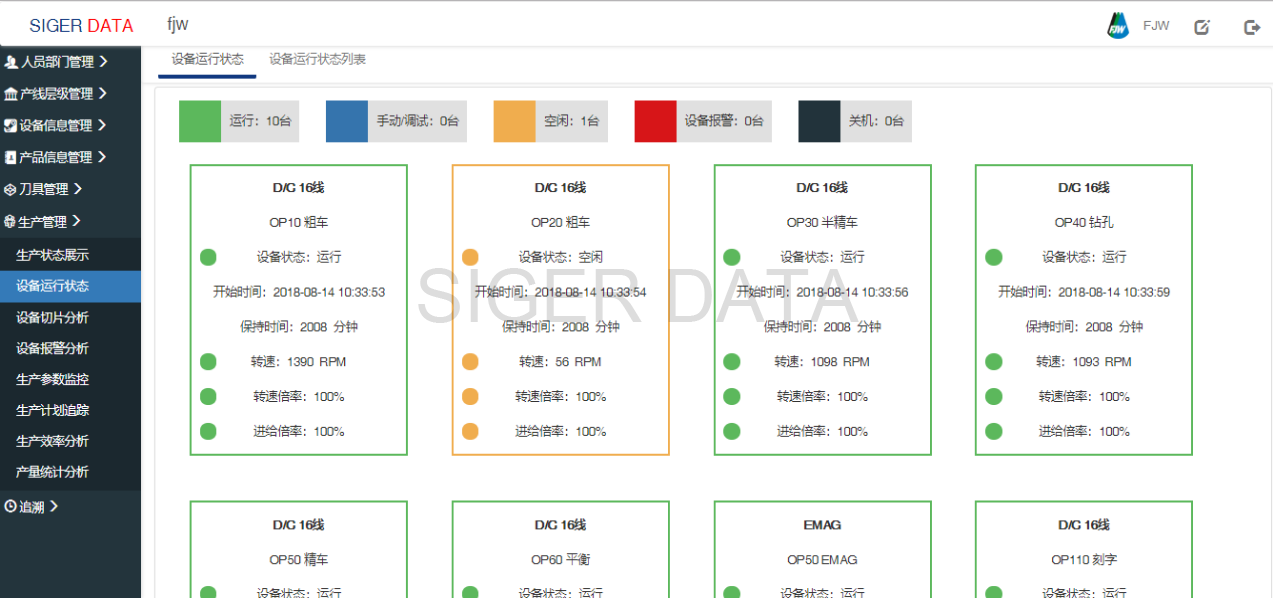Click green status dot in OP10 粗车 card
This screenshot has width=1274, height=598.
208,257
